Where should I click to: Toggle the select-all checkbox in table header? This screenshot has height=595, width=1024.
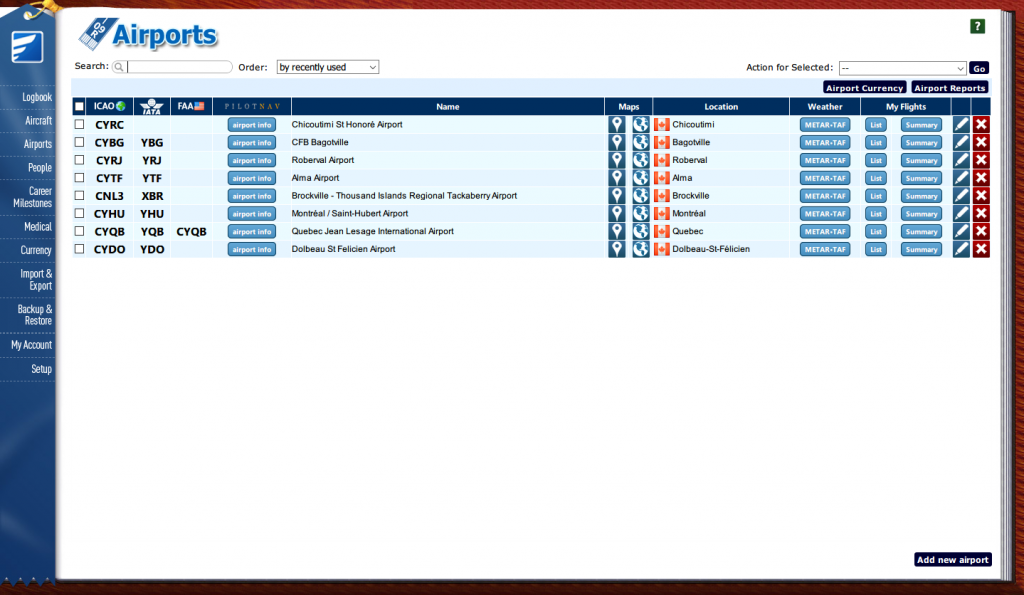point(80,107)
